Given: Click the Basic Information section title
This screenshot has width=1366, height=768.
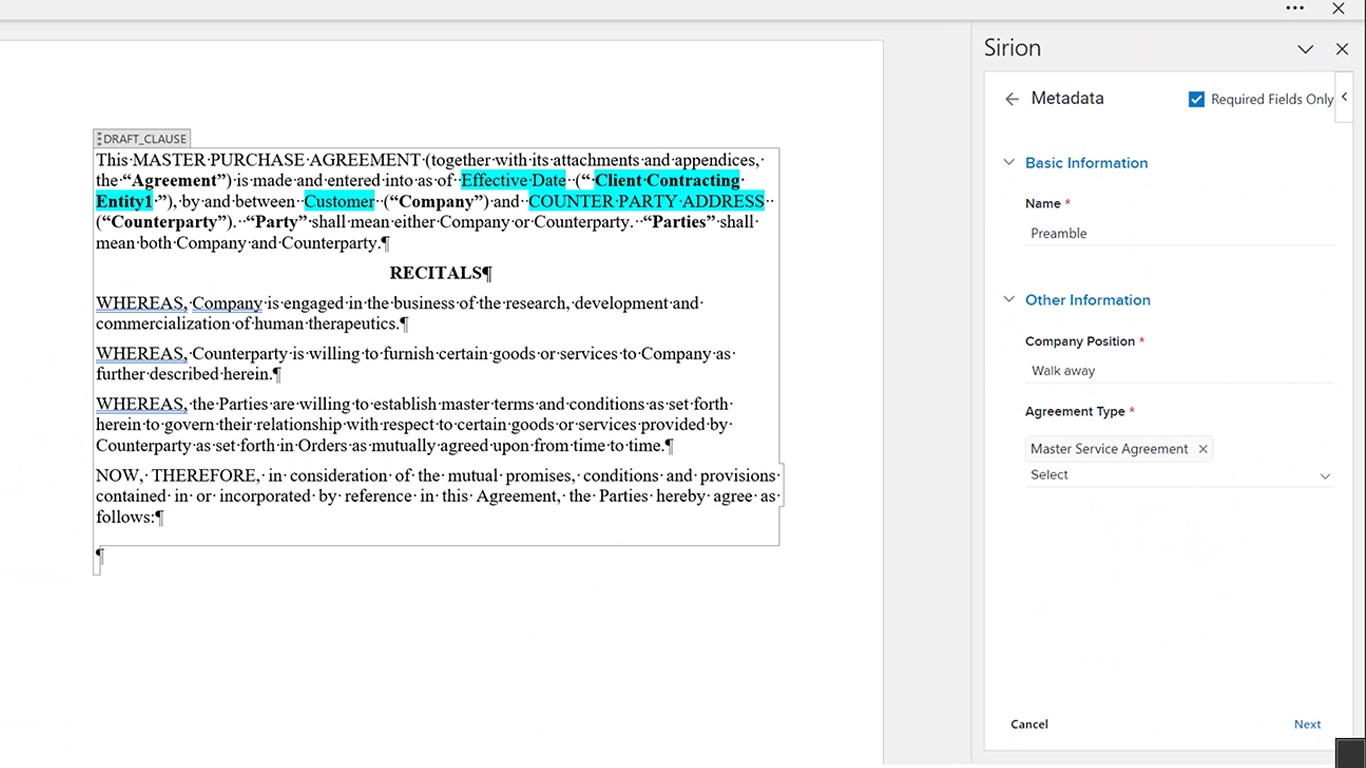Looking at the screenshot, I should point(1086,163).
